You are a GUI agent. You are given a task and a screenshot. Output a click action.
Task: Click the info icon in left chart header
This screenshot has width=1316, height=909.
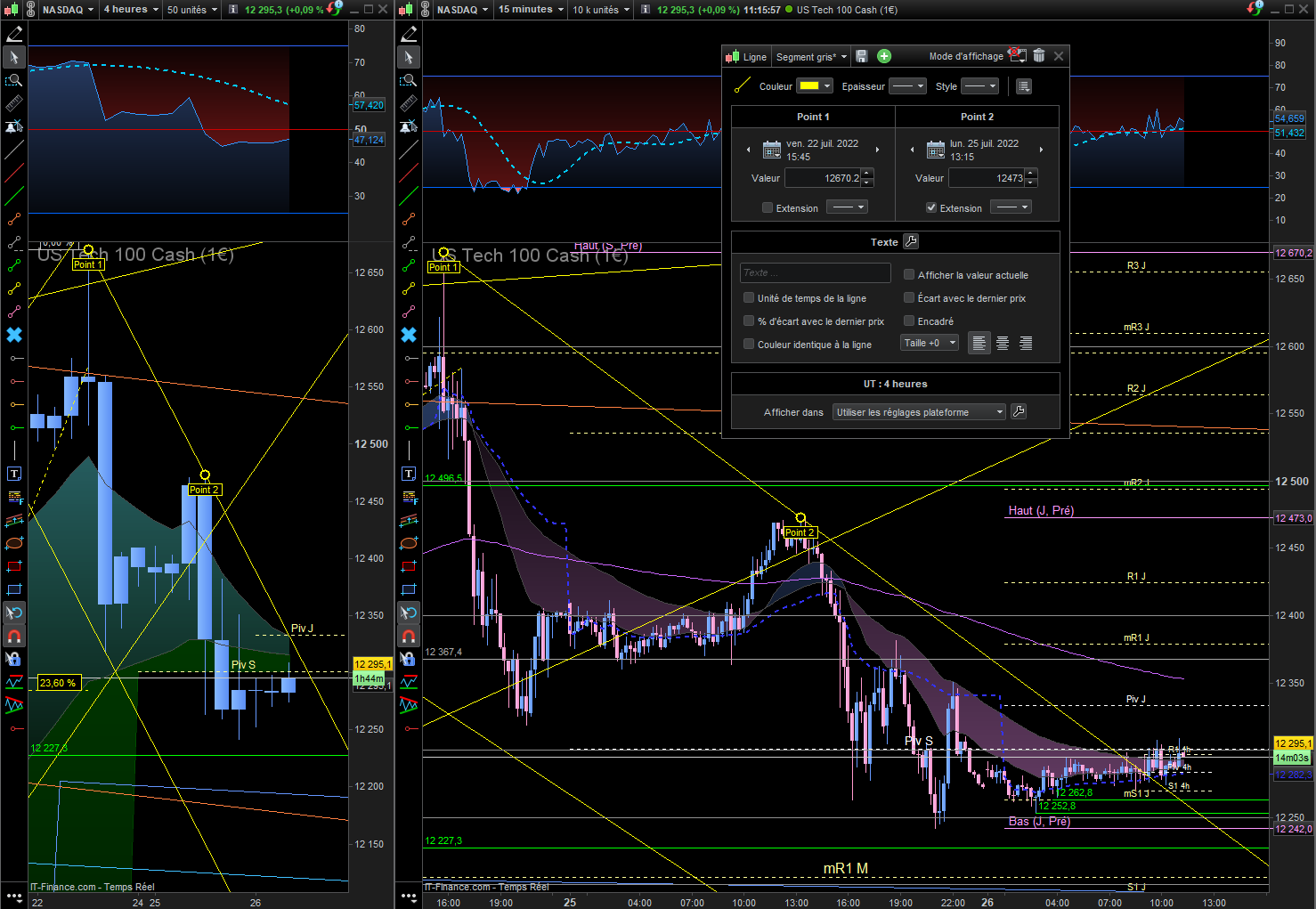tap(233, 9)
